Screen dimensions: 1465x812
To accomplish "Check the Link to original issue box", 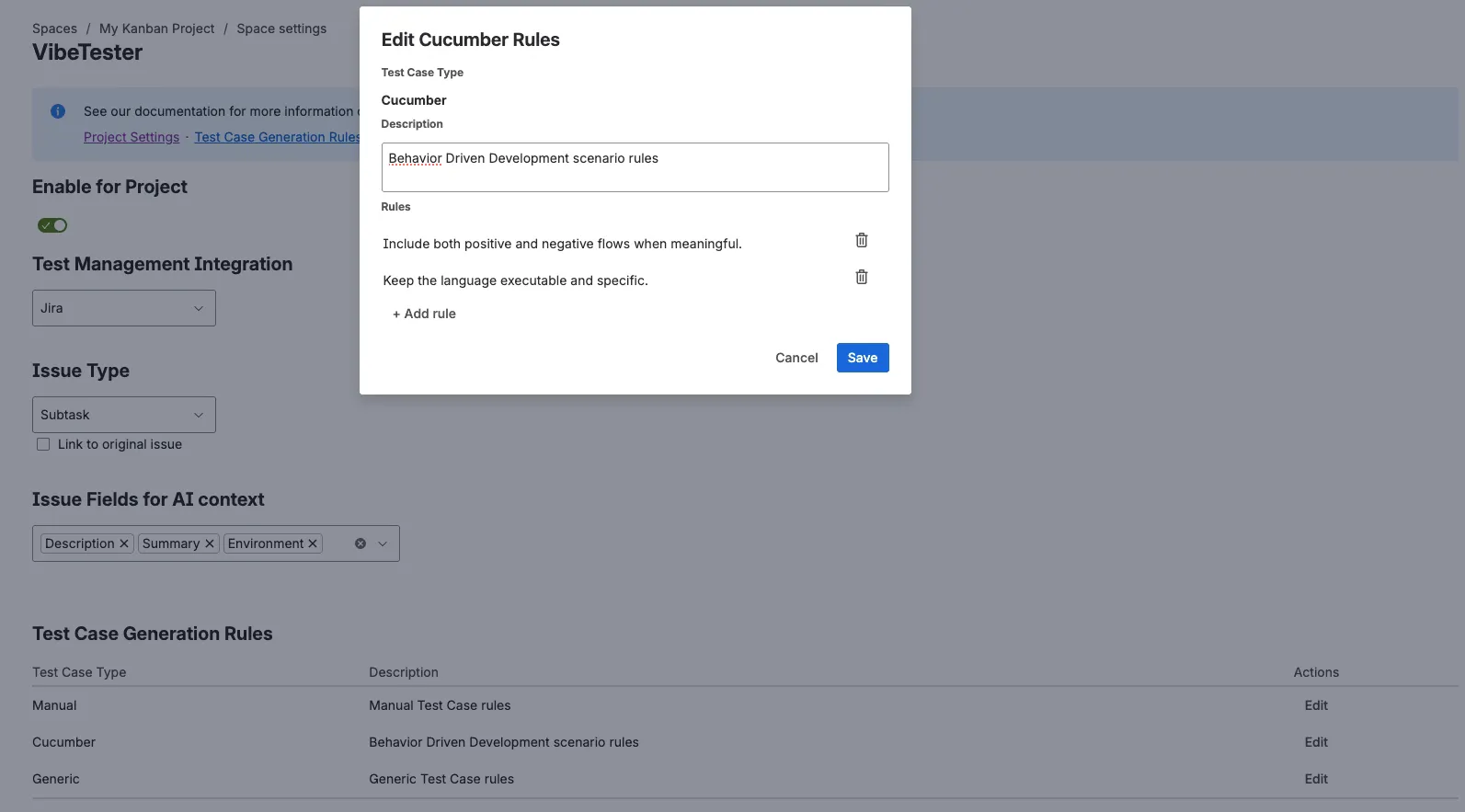I will coord(43,444).
